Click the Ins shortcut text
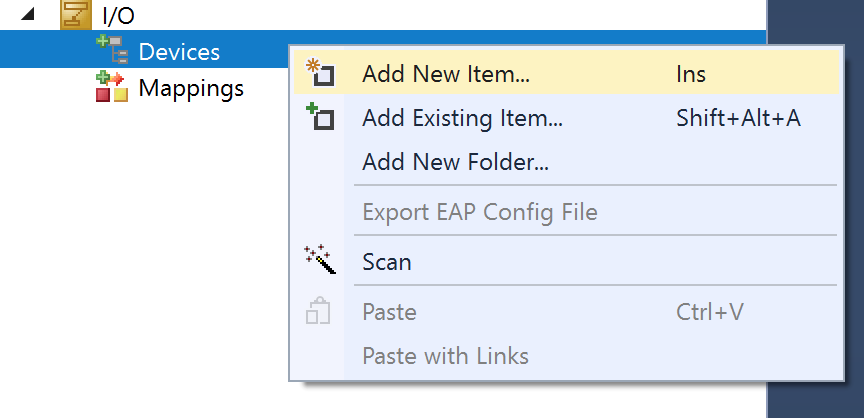864x418 pixels. (x=691, y=74)
